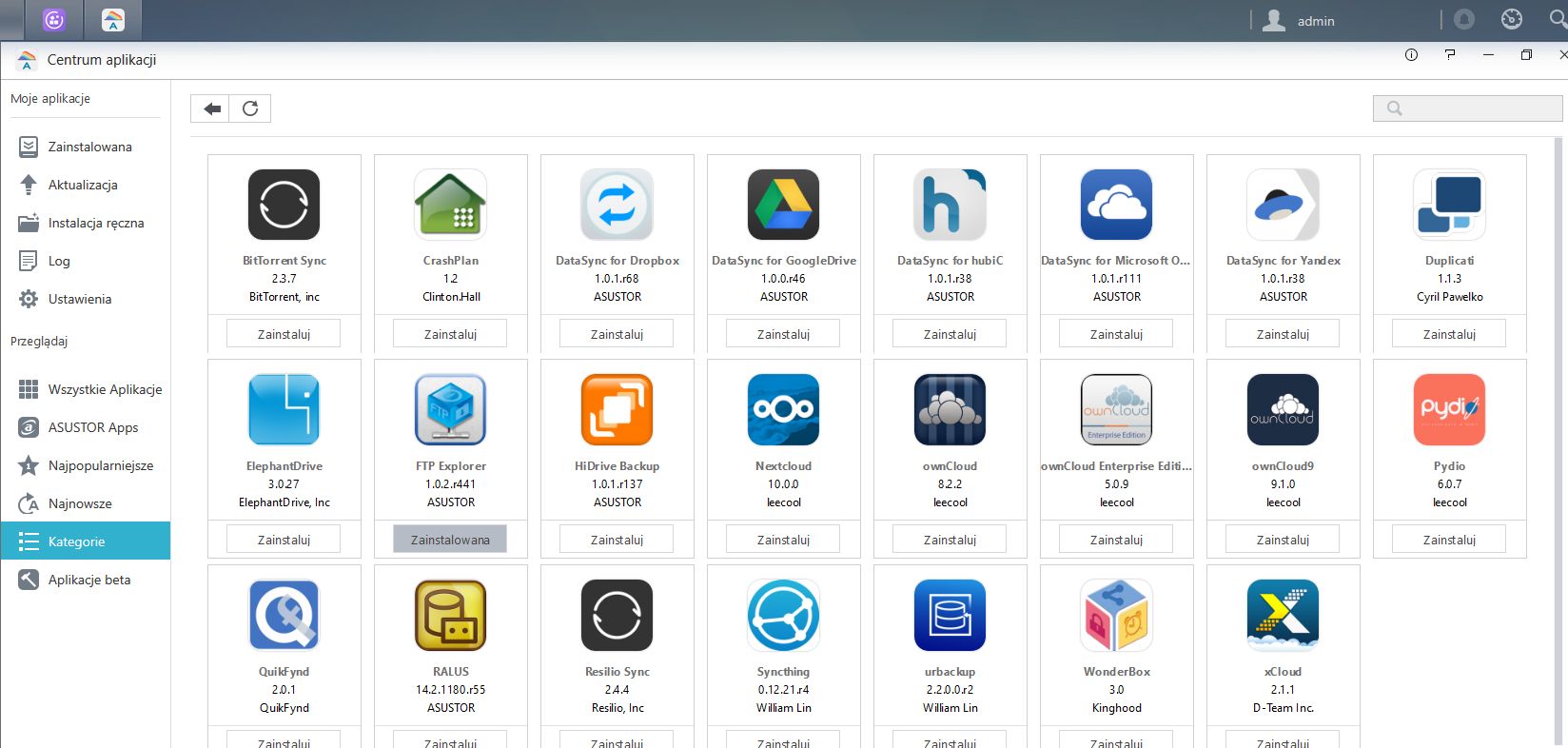Click the "WonderBox" app name
The width and height of the screenshot is (1568, 748).
[x=1117, y=672]
